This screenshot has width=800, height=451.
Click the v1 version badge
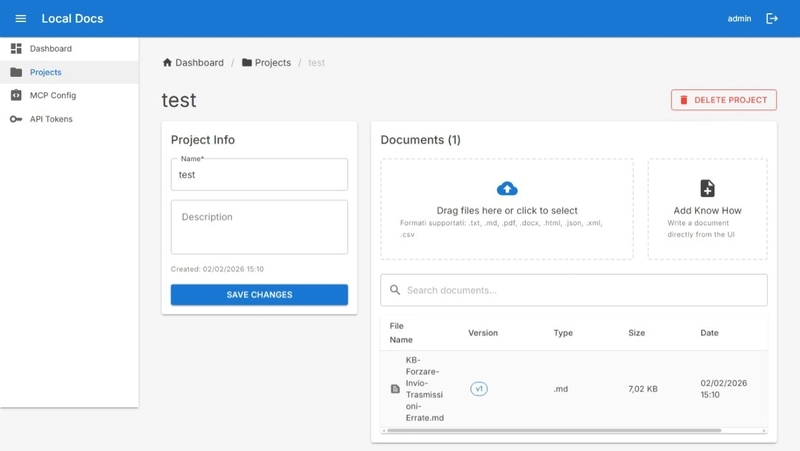coord(479,389)
